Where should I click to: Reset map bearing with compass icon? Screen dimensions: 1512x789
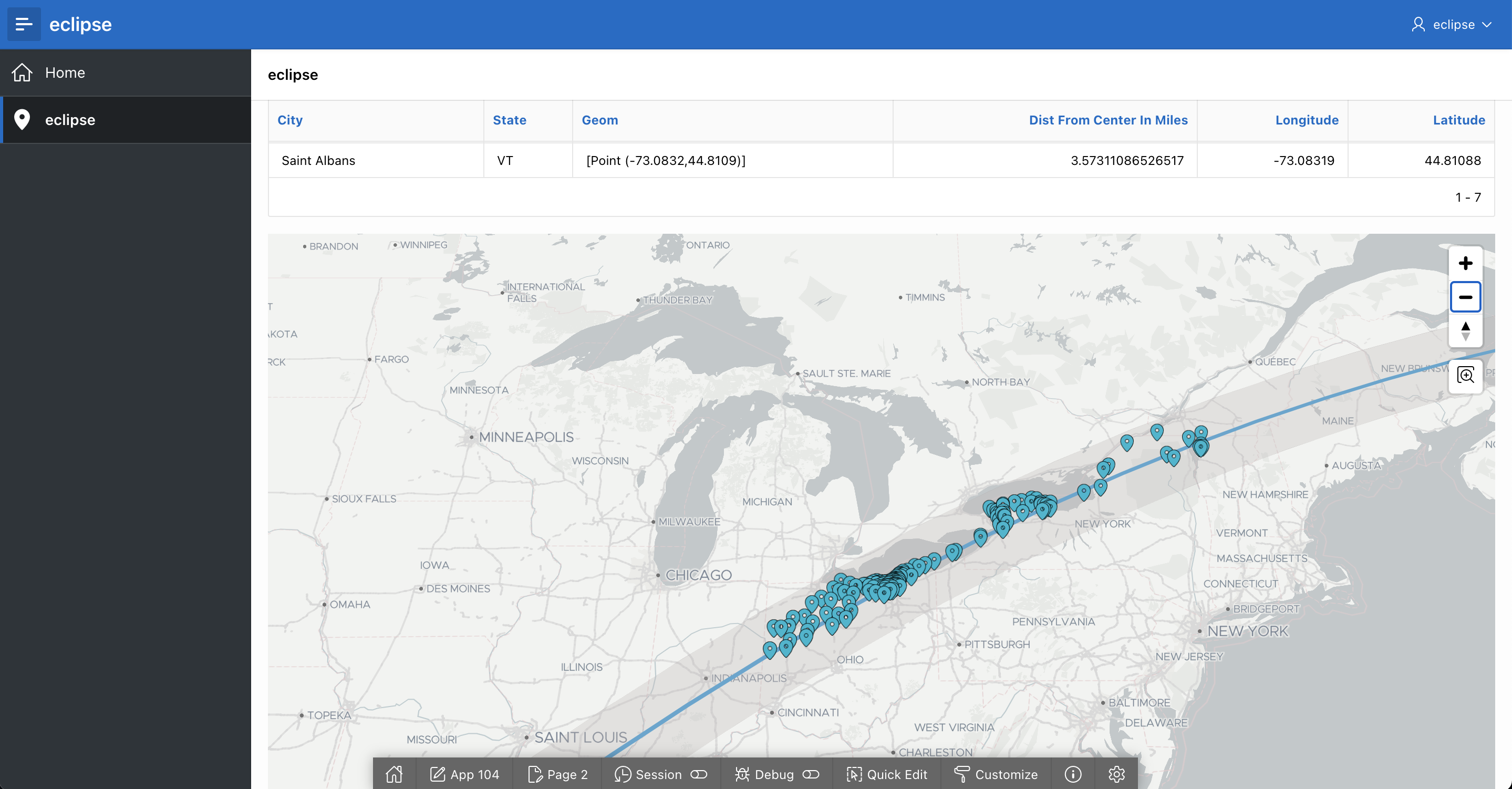click(1465, 330)
